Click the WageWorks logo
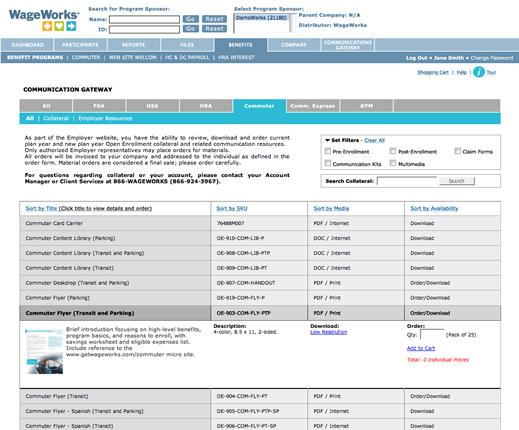This screenshot has width=519, height=430. 44,20
